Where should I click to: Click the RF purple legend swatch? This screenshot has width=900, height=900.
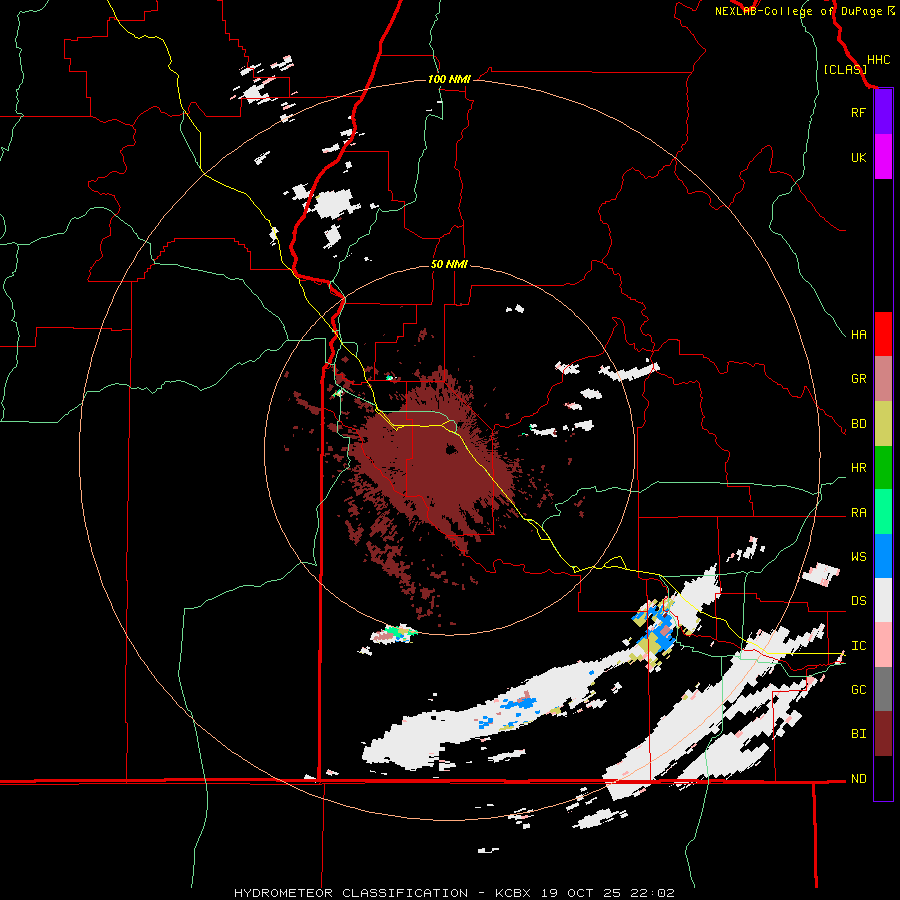(x=883, y=111)
